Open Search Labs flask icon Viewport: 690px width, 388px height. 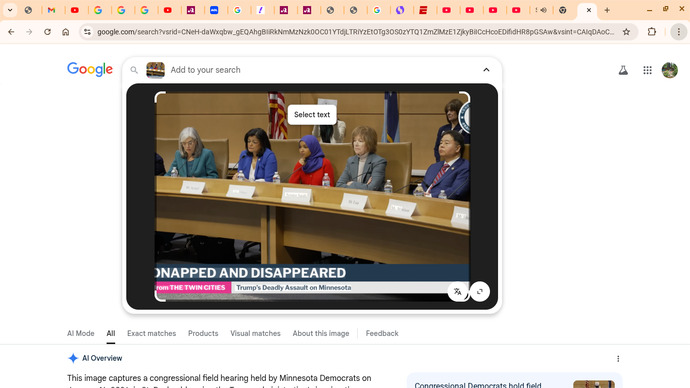coord(623,70)
